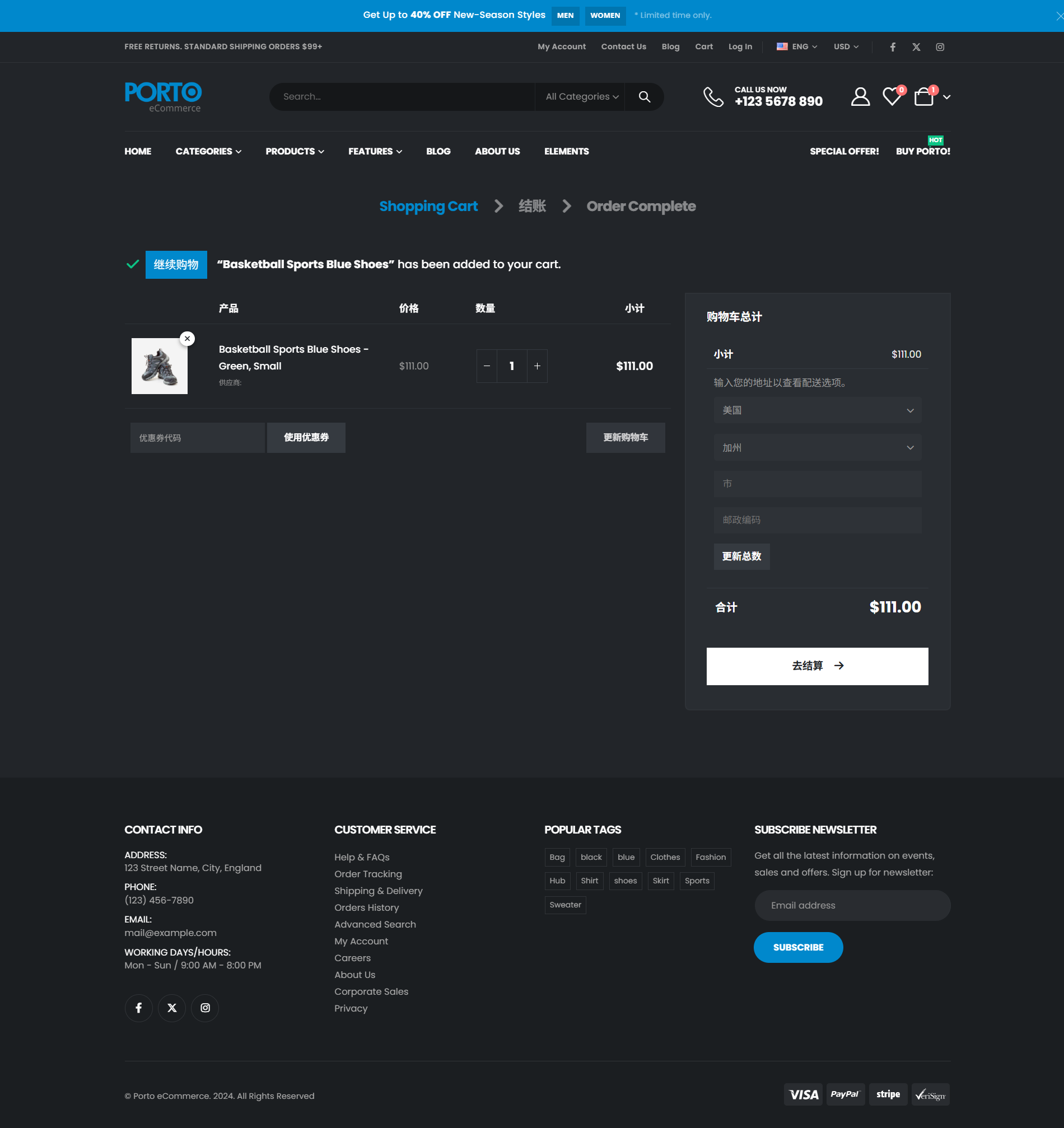Open the ENG language dropdown
The height and width of the screenshot is (1128, 1064).
(x=797, y=47)
